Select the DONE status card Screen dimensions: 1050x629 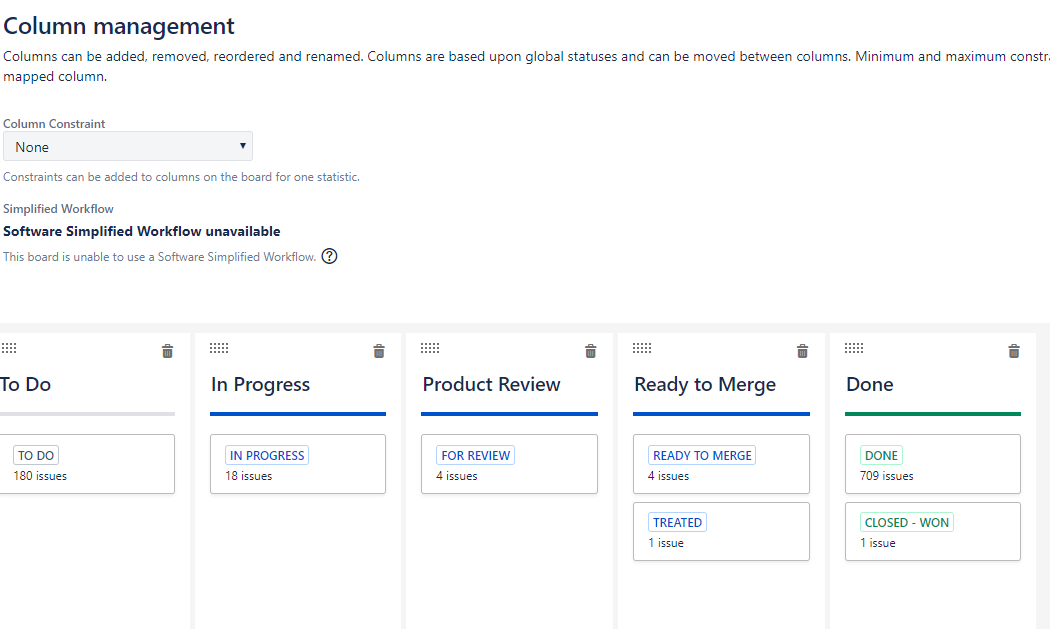(x=933, y=464)
